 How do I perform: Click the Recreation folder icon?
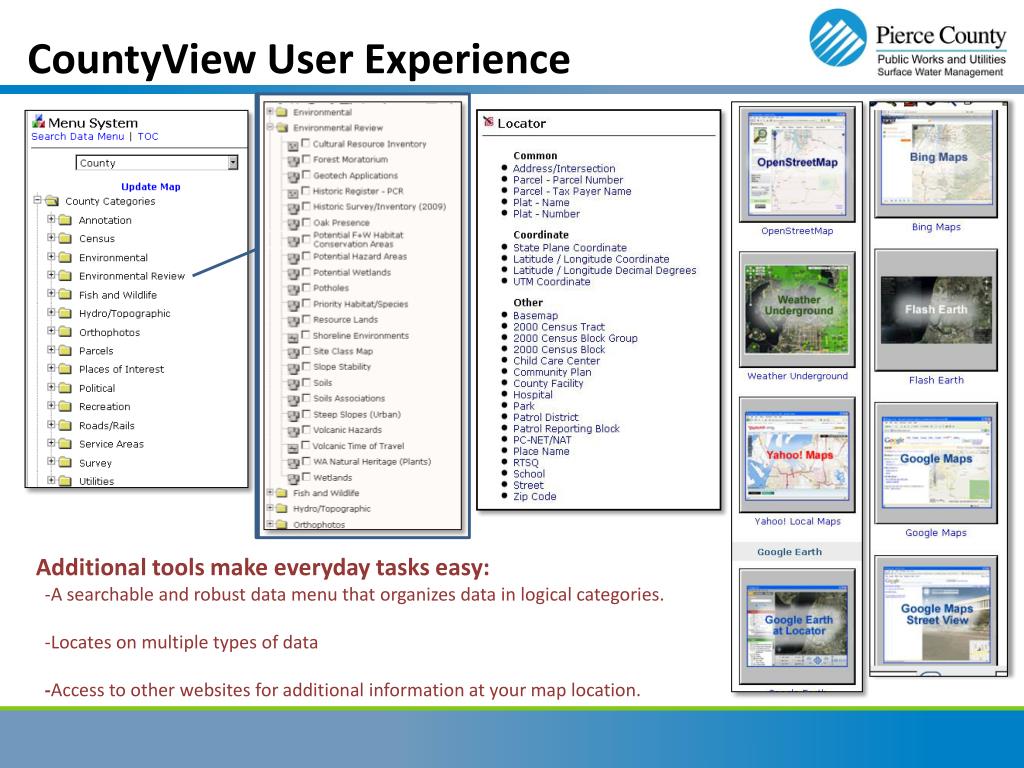point(65,406)
